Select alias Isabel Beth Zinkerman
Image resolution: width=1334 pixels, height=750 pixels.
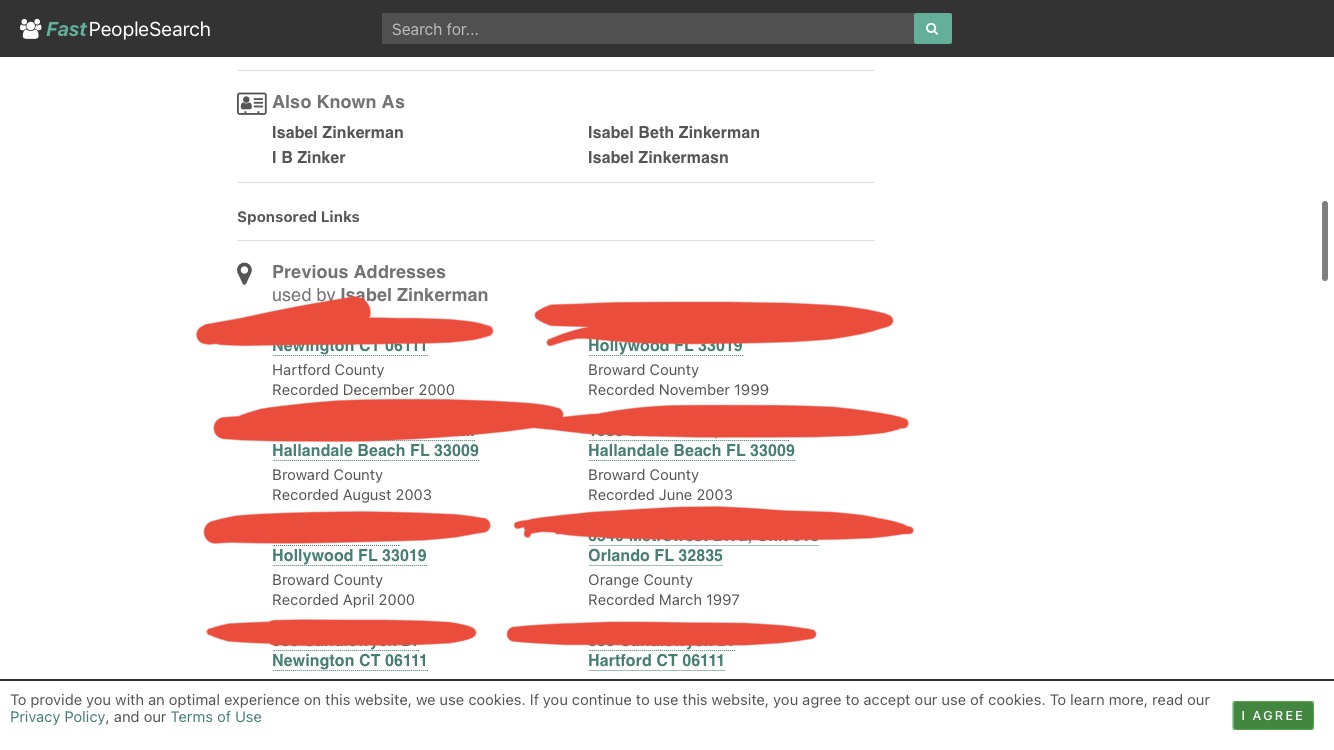(674, 132)
